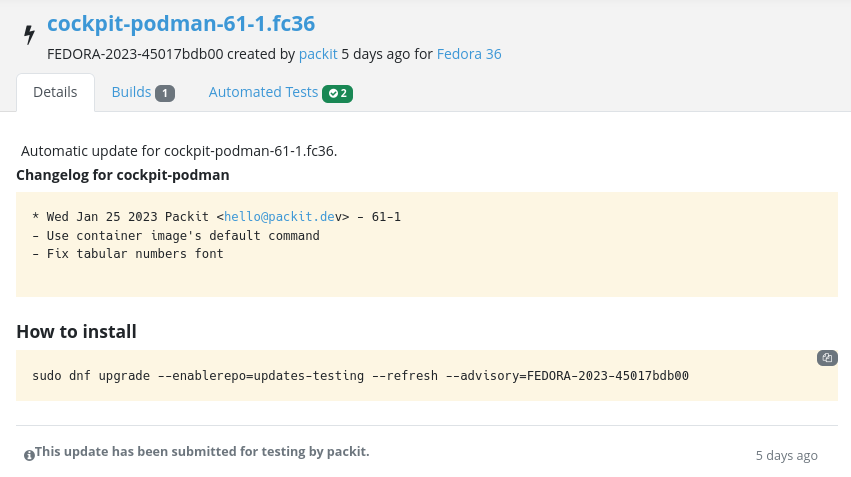
Task: Copy the install command using the clipboard icon
Action: [x=827, y=358]
